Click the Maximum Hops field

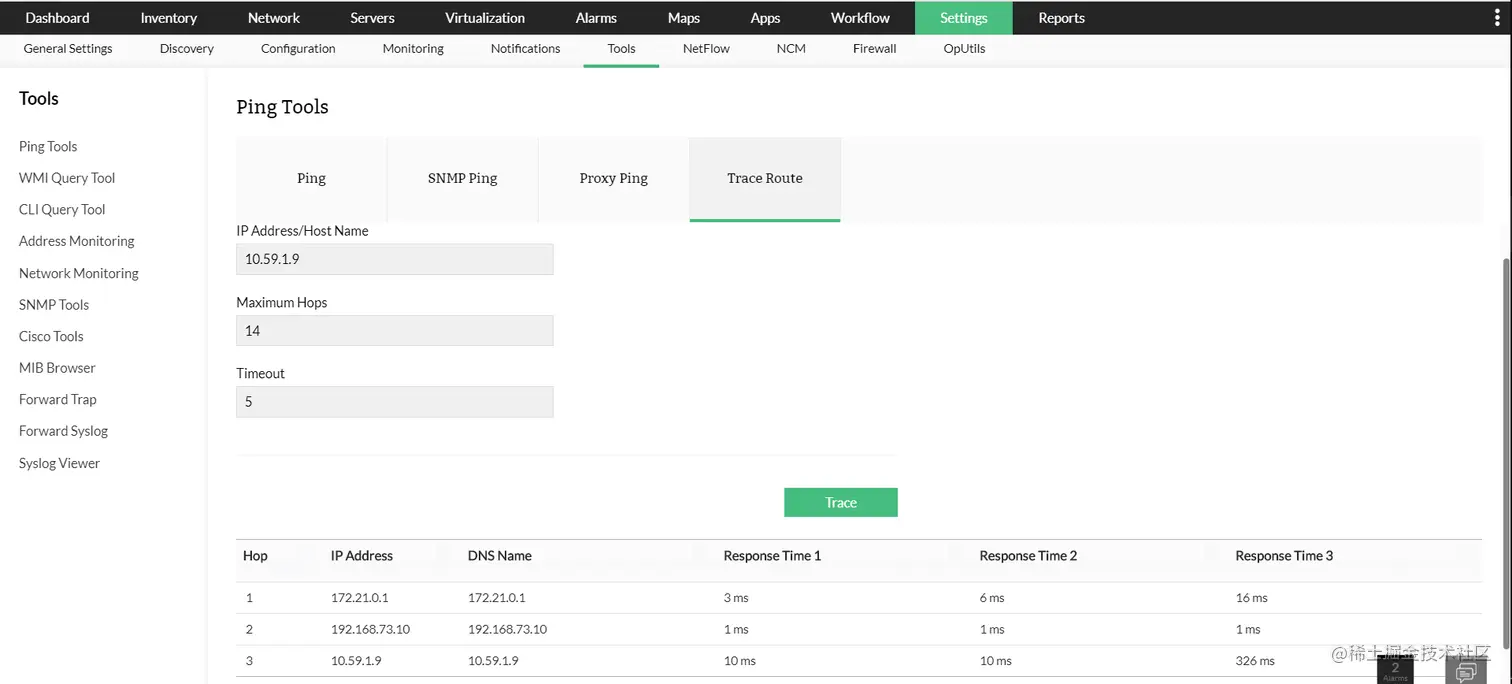tap(394, 330)
